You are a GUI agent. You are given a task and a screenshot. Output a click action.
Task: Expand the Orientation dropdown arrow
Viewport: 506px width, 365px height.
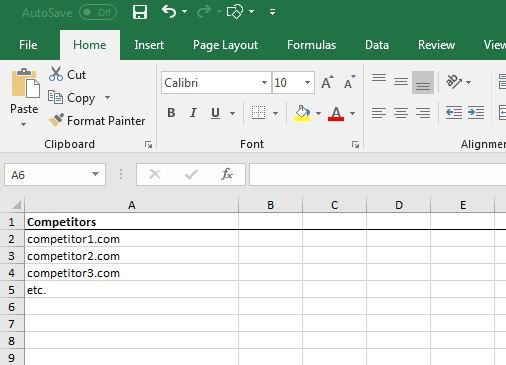(468, 82)
